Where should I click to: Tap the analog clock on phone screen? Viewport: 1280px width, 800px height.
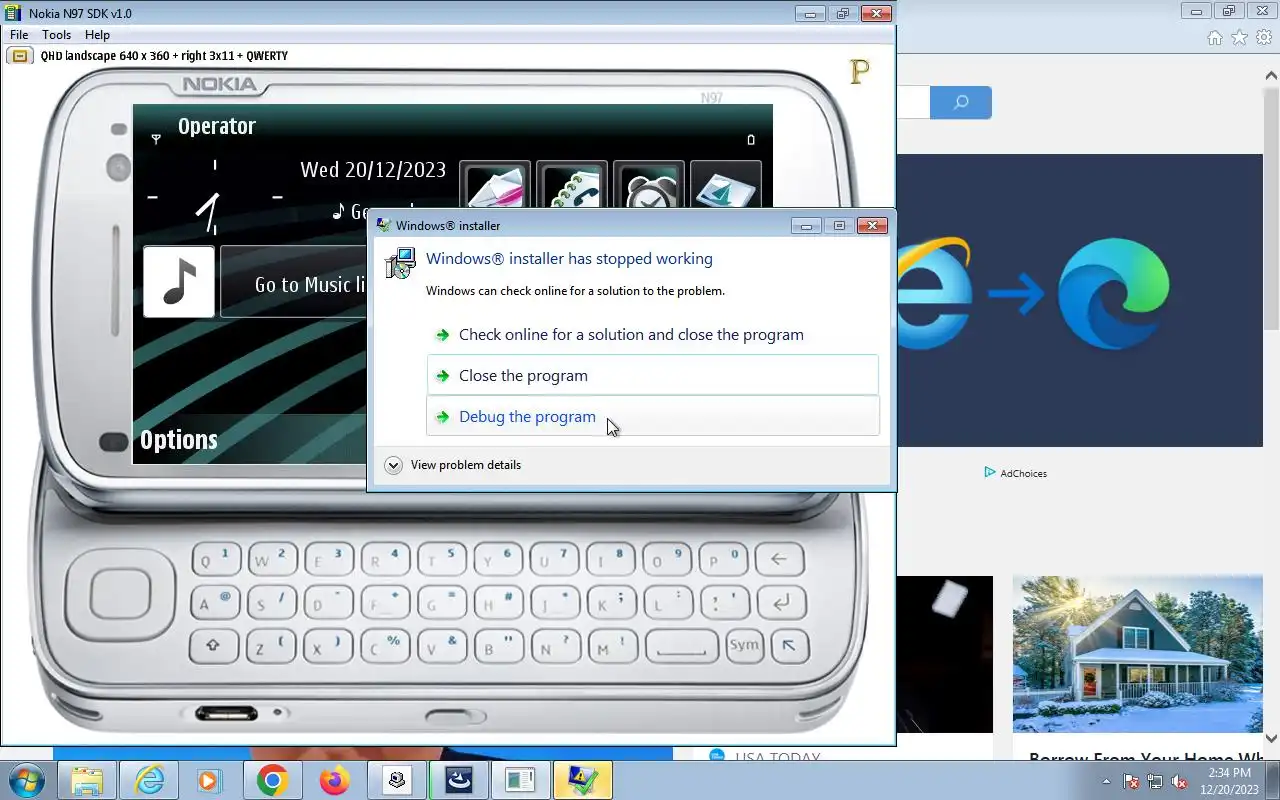click(x=214, y=197)
